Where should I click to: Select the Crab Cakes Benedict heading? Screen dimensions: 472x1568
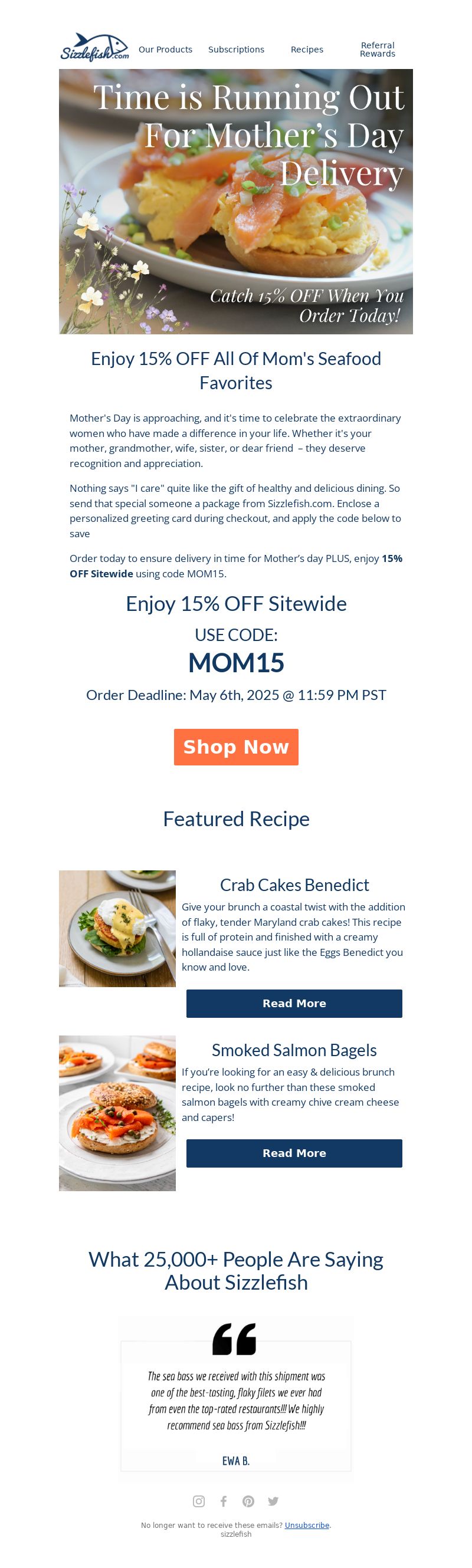tap(294, 885)
